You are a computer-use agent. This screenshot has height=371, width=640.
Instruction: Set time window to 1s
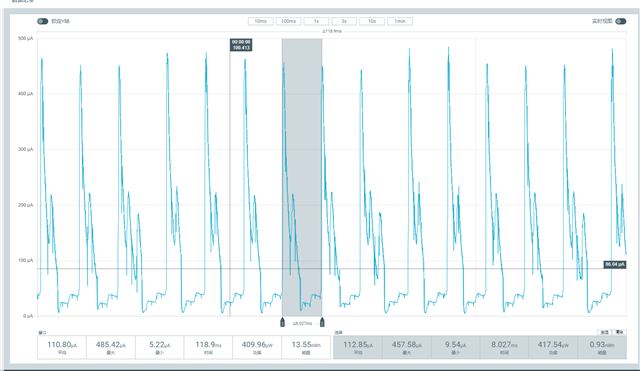tap(316, 21)
